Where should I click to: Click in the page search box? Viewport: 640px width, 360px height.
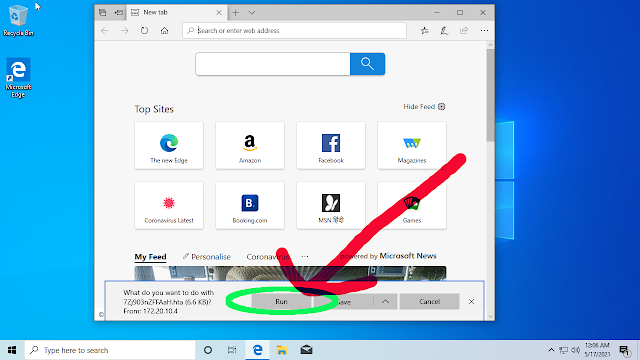(x=273, y=64)
